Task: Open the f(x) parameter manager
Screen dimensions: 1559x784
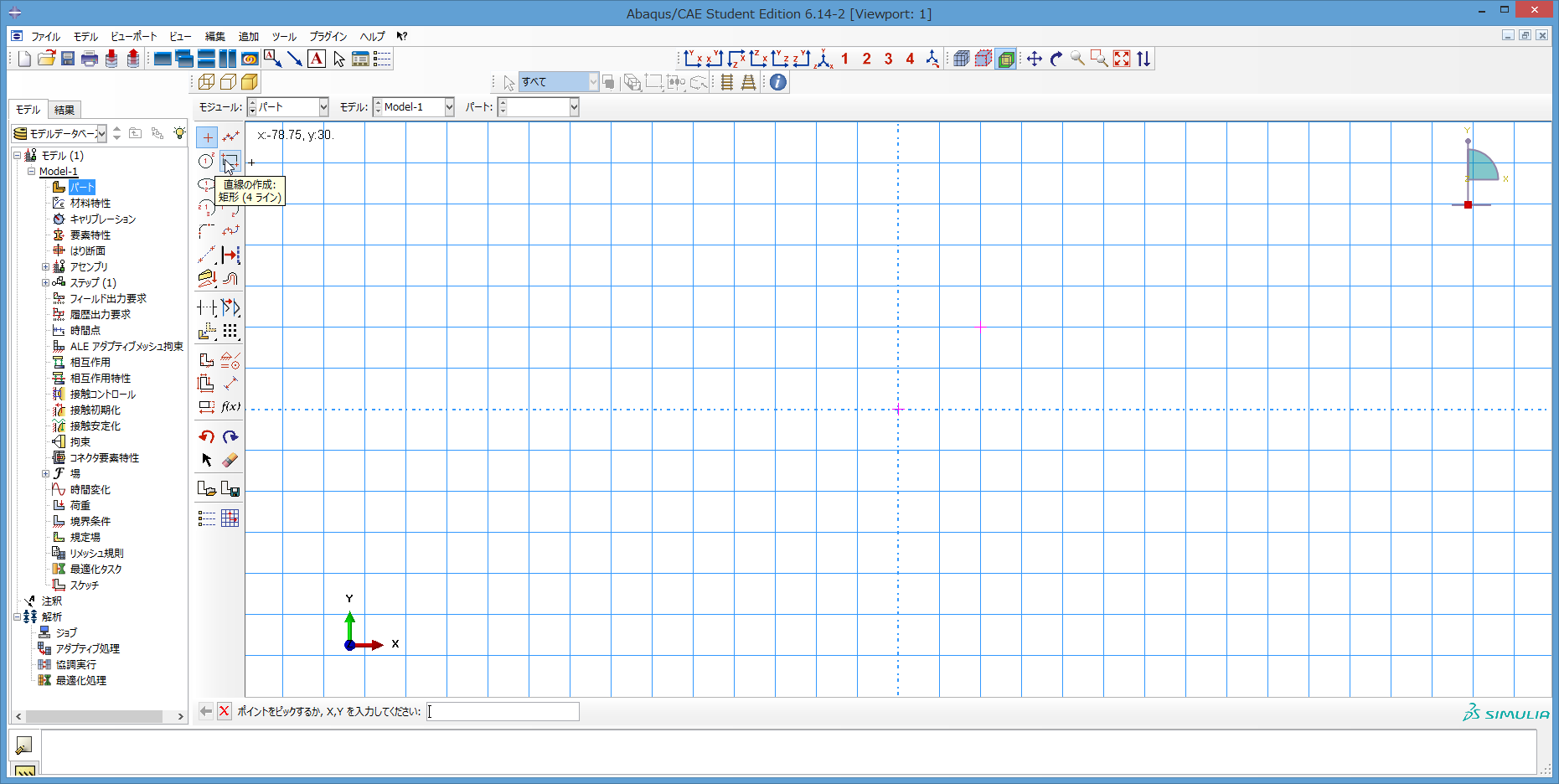Action: coord(230,406)
